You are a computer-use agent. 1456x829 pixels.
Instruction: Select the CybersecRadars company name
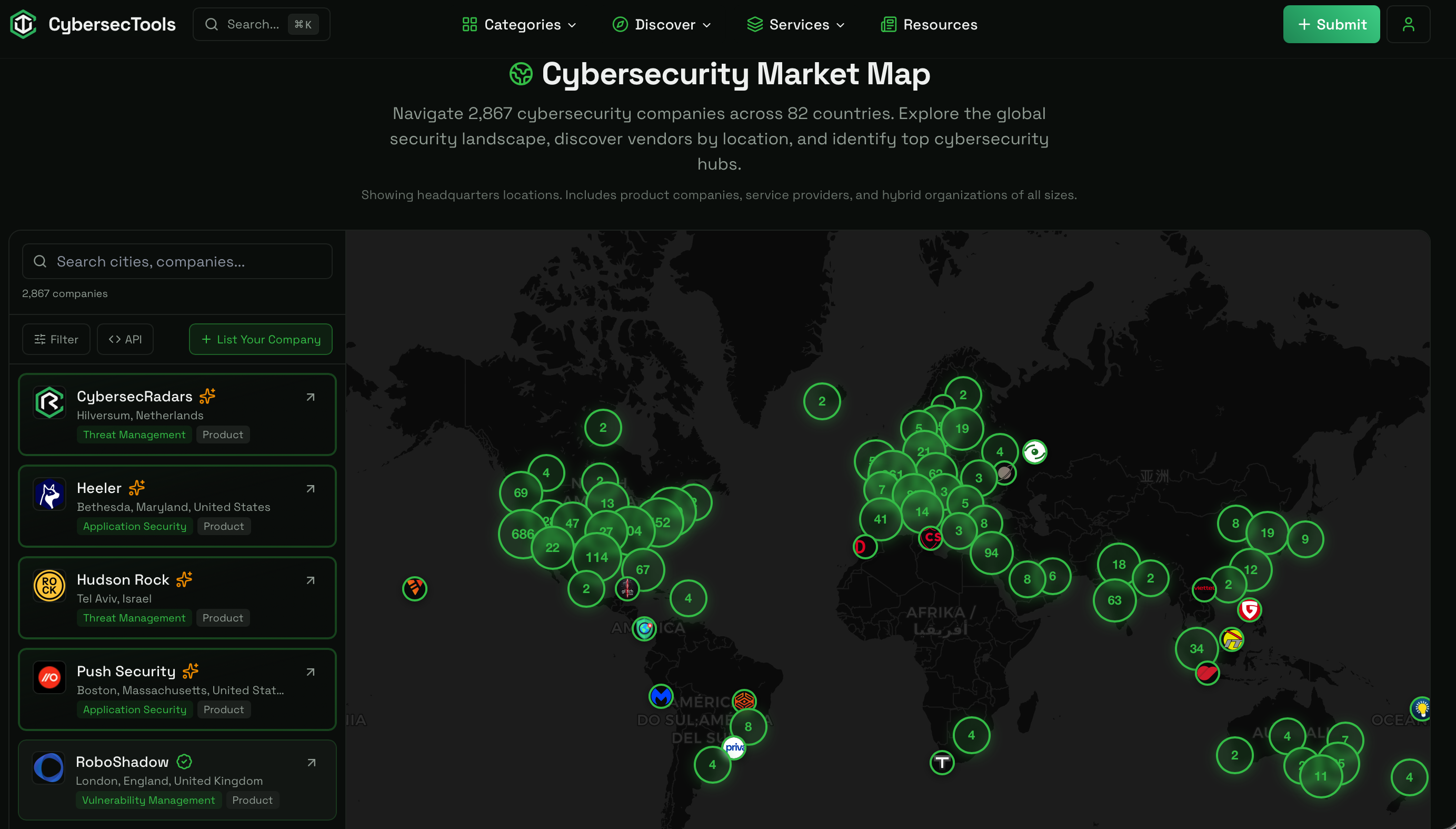134,396
